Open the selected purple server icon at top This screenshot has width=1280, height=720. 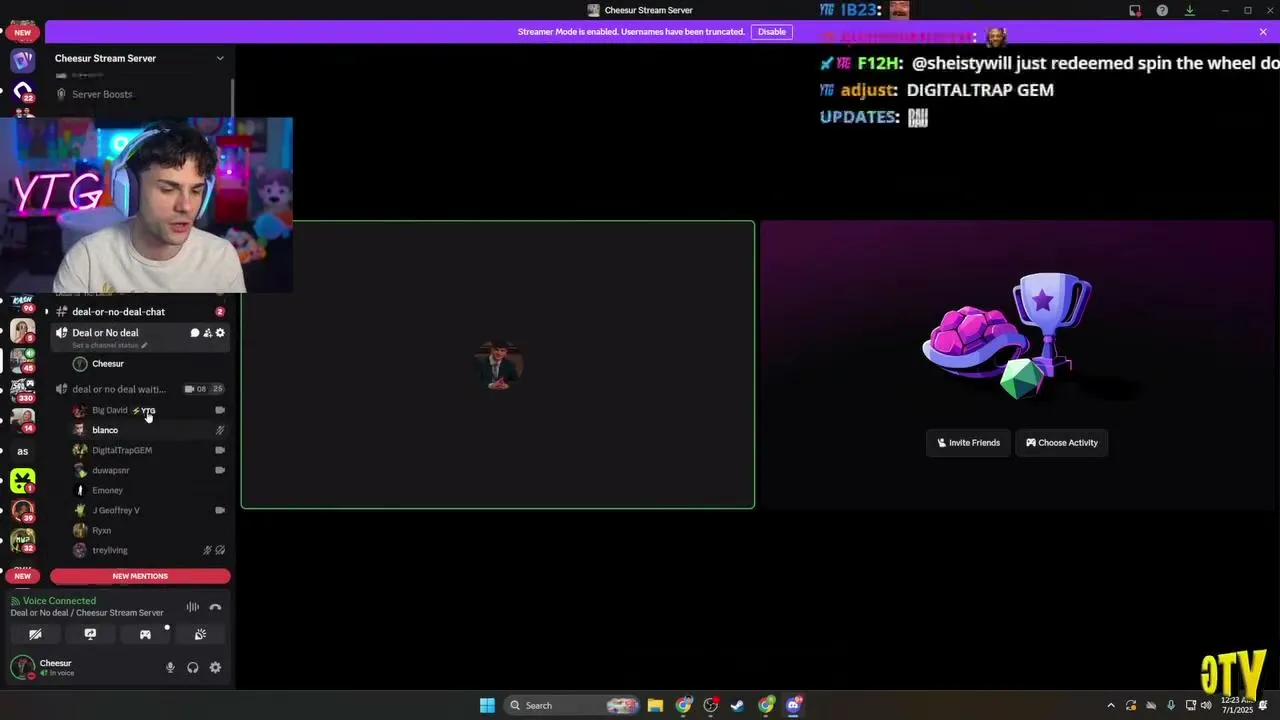22,60
